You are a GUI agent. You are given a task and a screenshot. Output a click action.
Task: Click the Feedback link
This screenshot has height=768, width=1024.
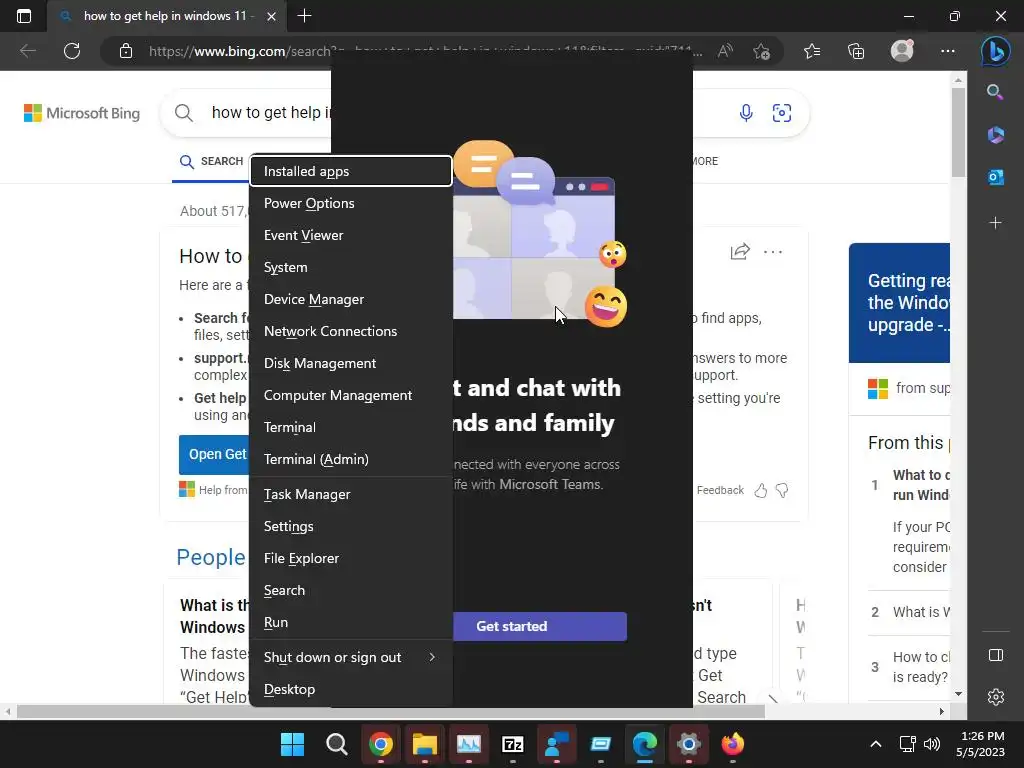[720, 490]
